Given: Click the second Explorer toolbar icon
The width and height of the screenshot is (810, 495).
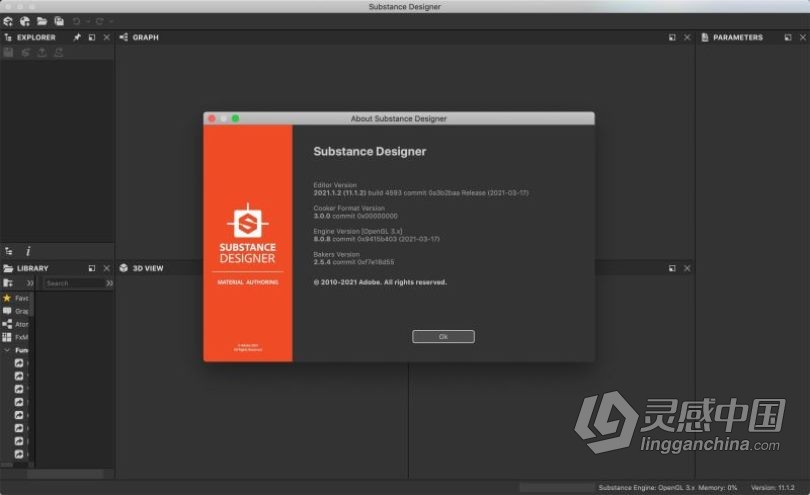Looking at the screenshot, I should tap(25, 52).
